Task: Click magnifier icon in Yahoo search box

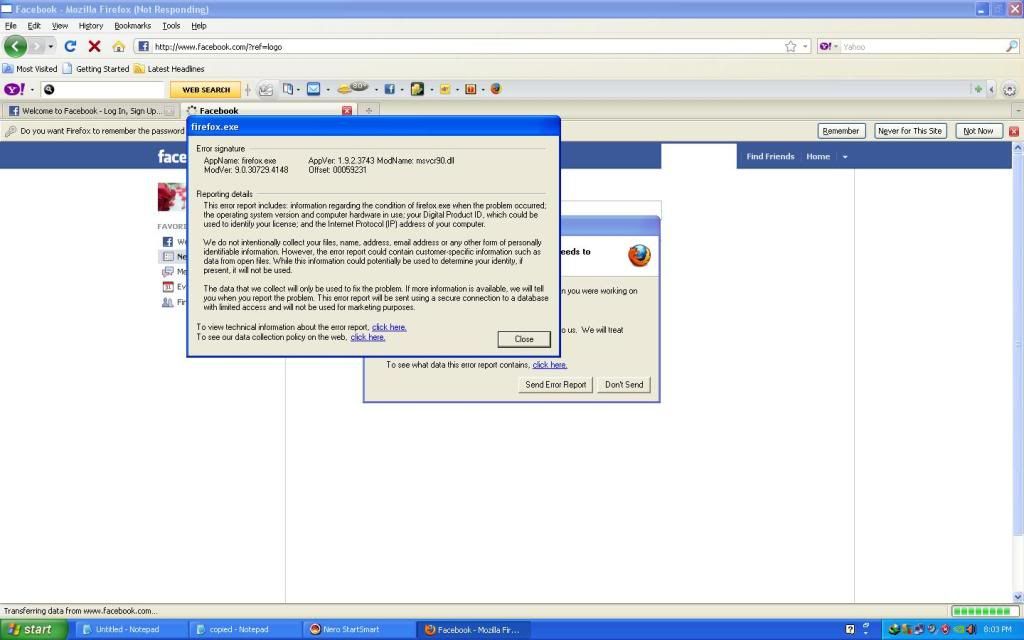Action: pyautogui.click(x=49, y=89)
